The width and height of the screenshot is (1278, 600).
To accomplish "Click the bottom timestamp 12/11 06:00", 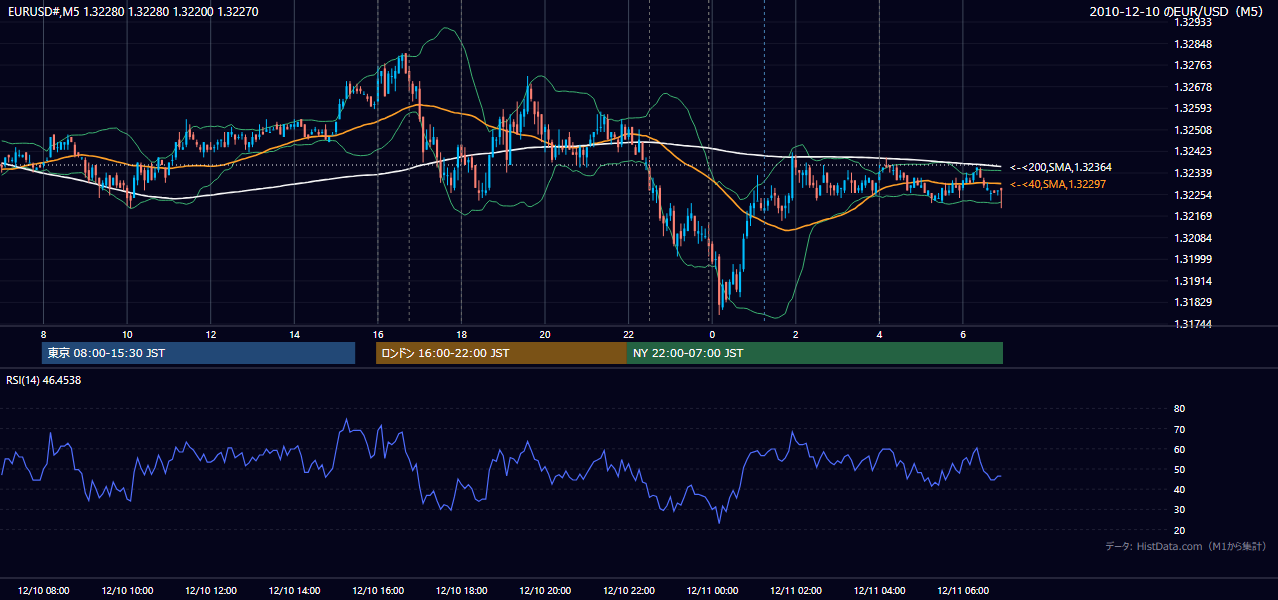I will 962,591.
